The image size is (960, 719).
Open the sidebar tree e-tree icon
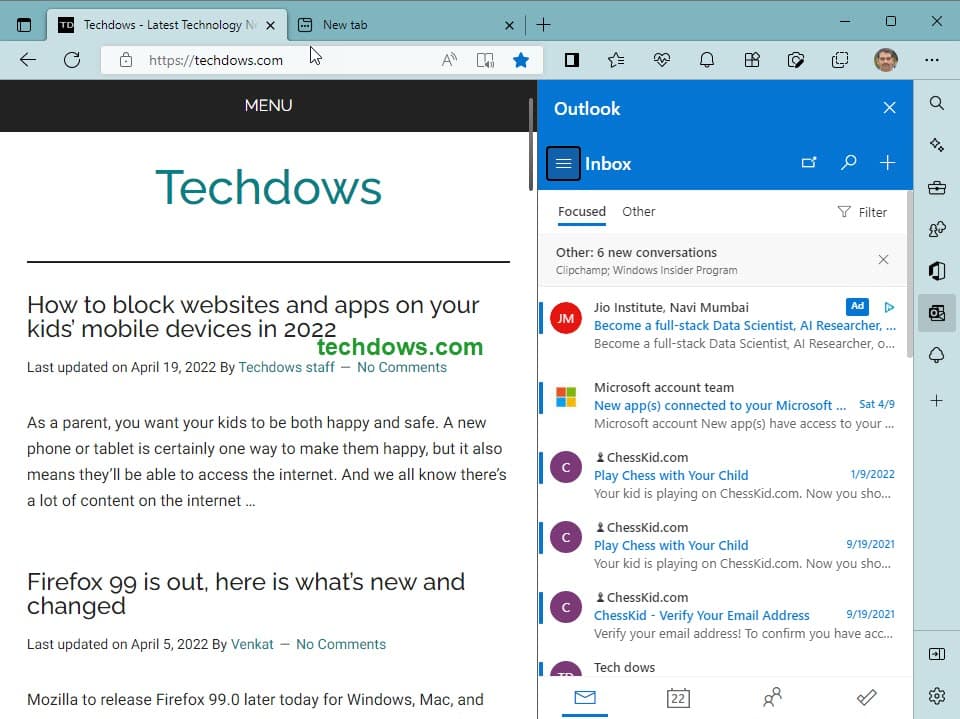[936, 355]
